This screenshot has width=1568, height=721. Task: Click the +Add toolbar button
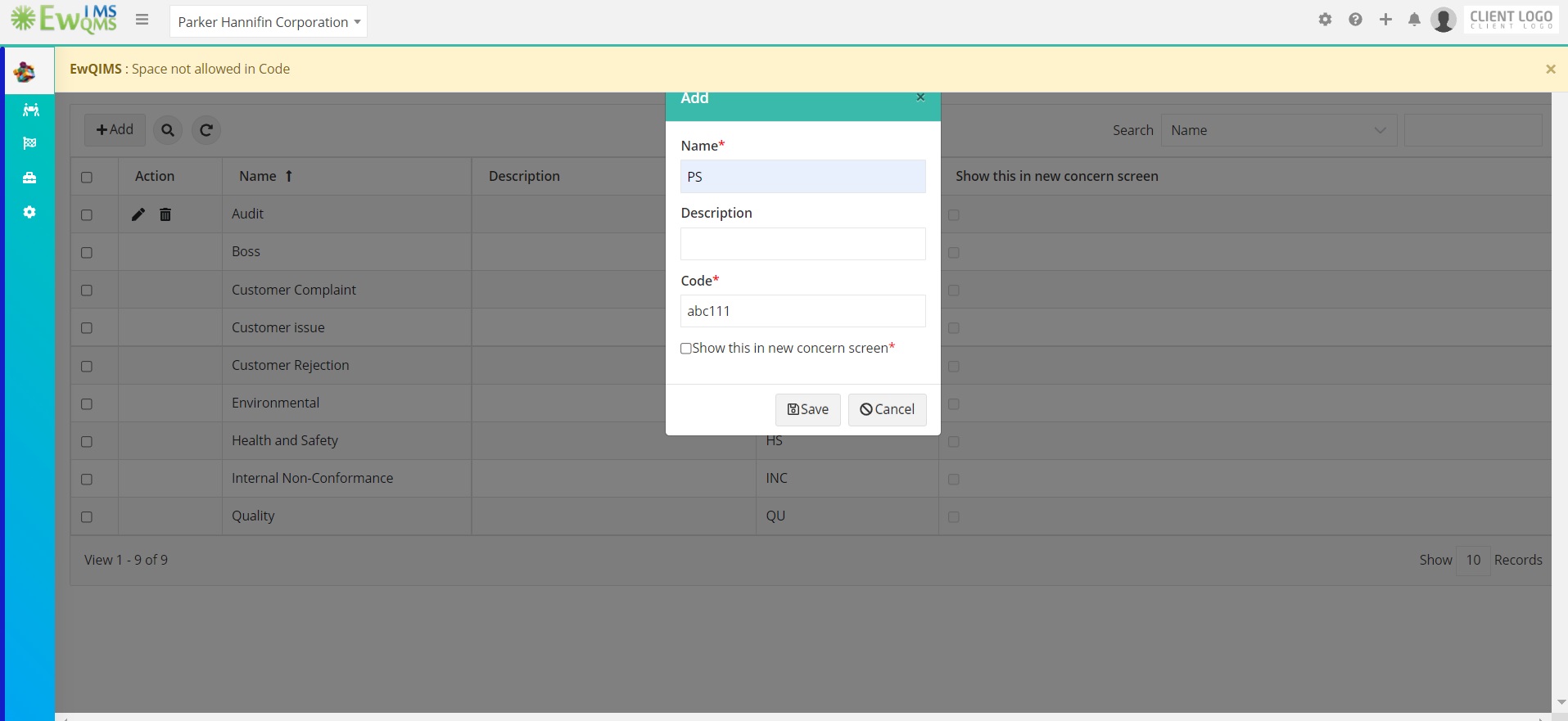pyautogui.click(x=115, y=130)
